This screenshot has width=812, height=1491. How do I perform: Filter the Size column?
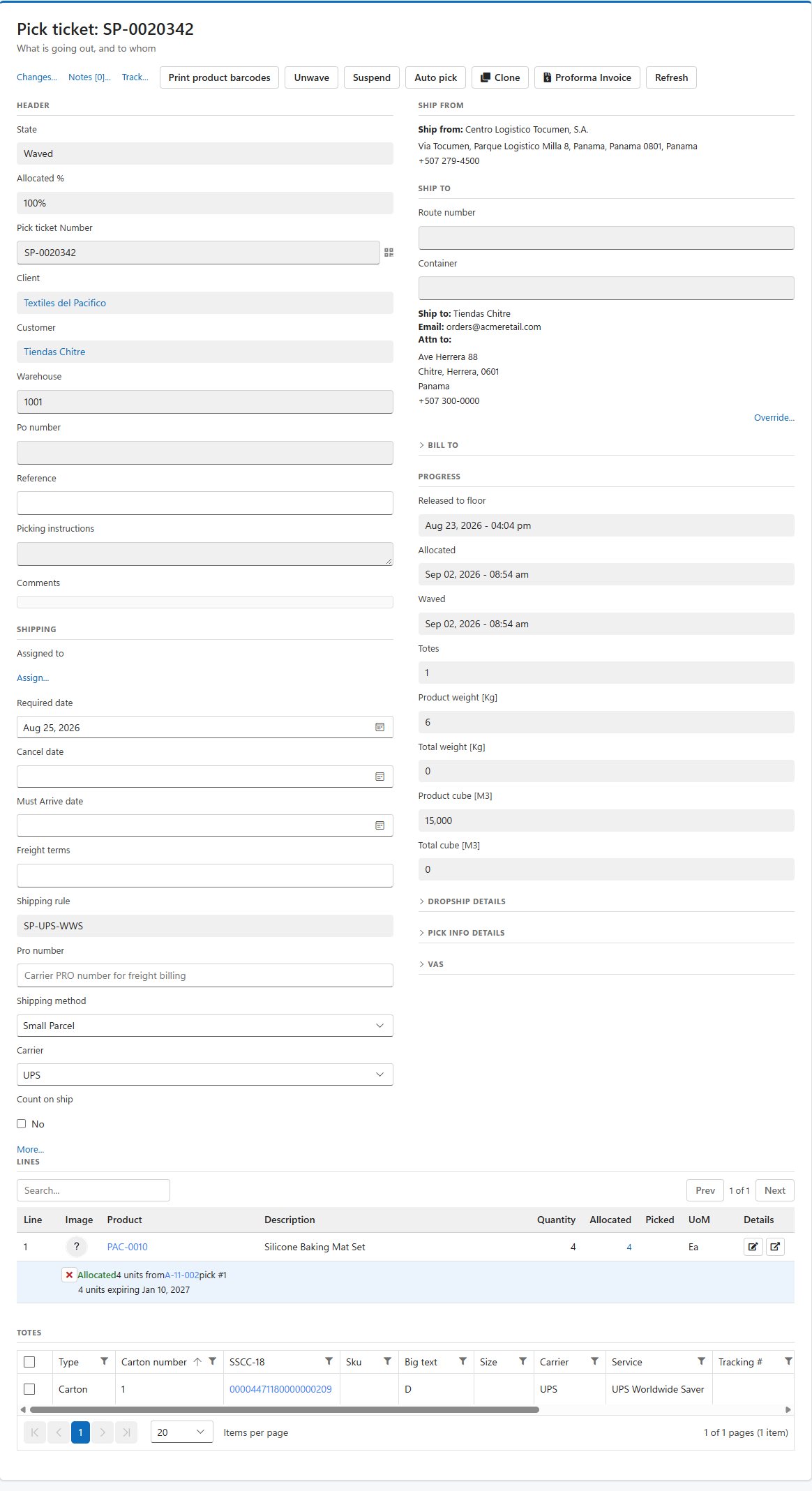click(x=522, y=1361)
